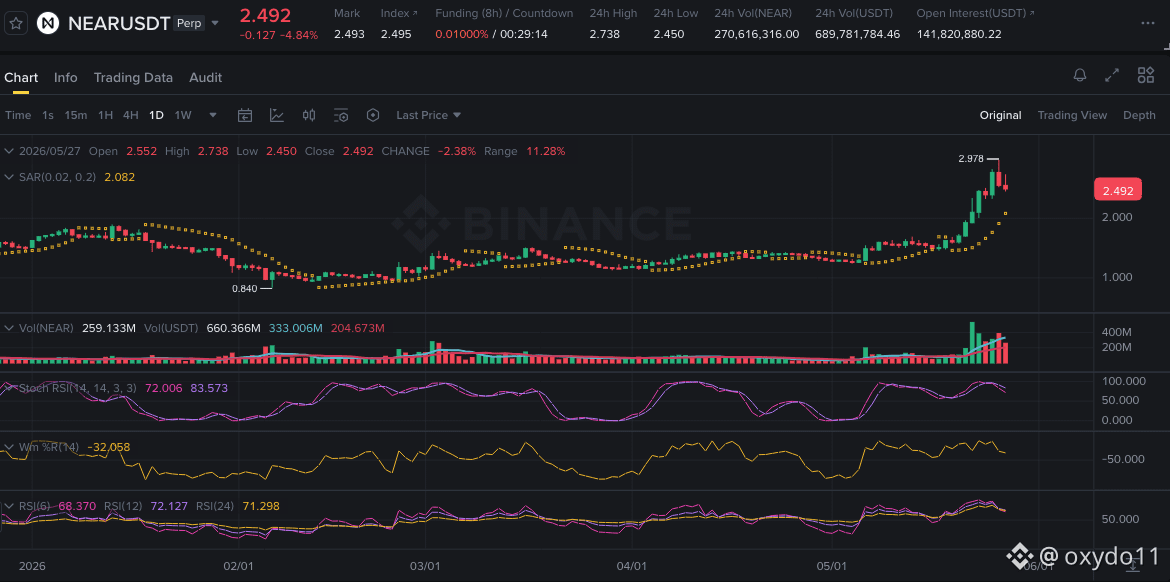
Task: Click the 2.978 high price marker
Action: point(971,158)
